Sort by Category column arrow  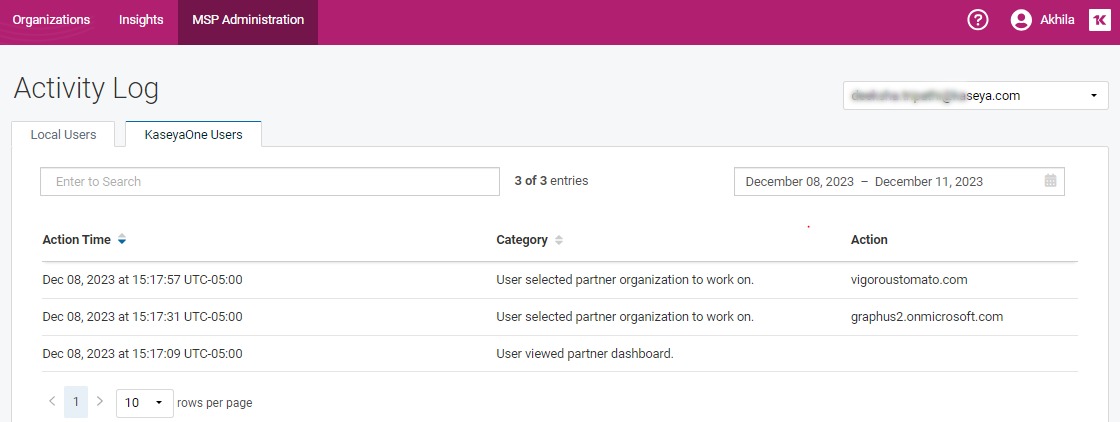559,240
